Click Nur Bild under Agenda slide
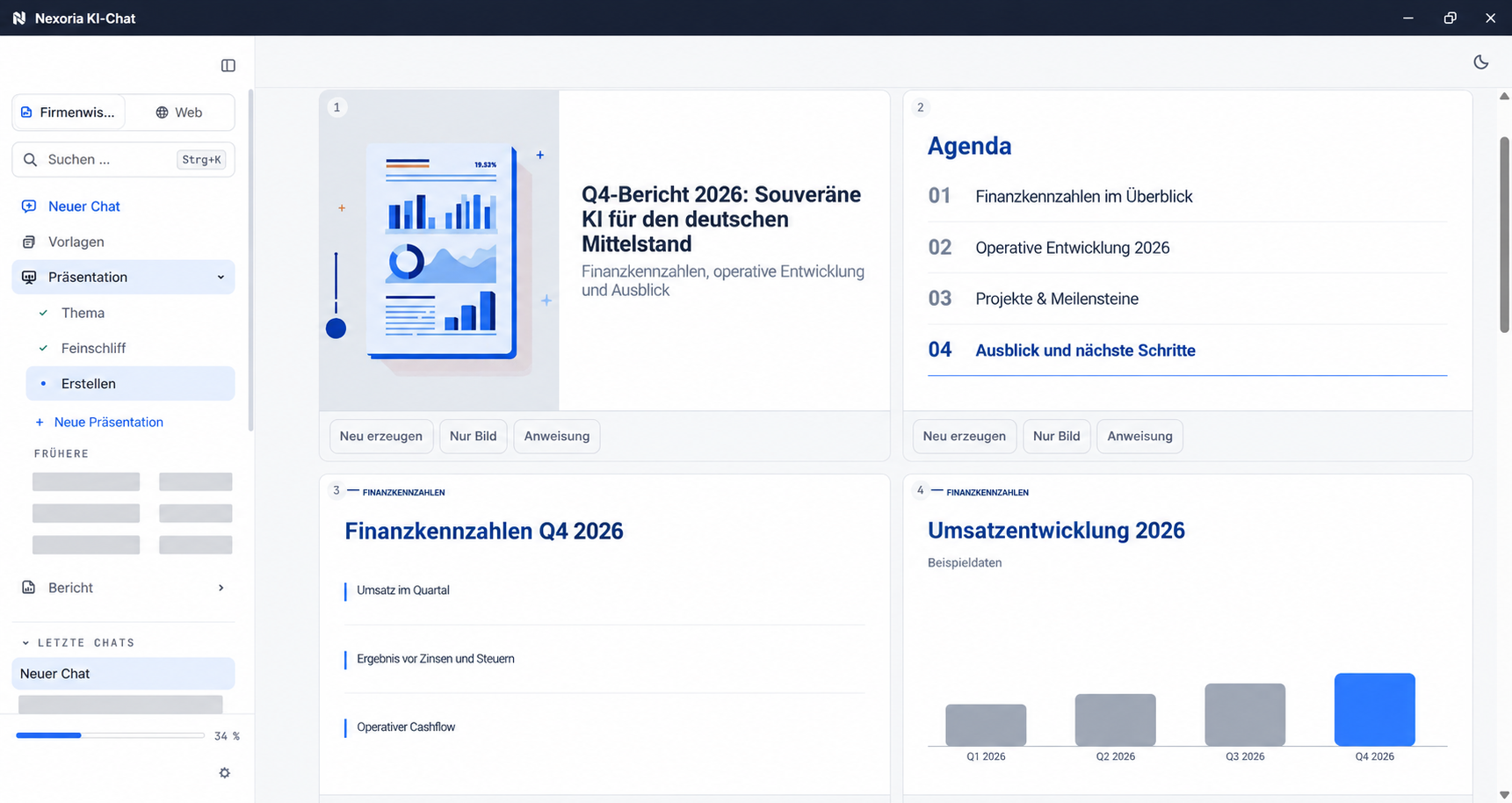The height and width of the screenshot is (803, 1512). (x=1057, y=436)
